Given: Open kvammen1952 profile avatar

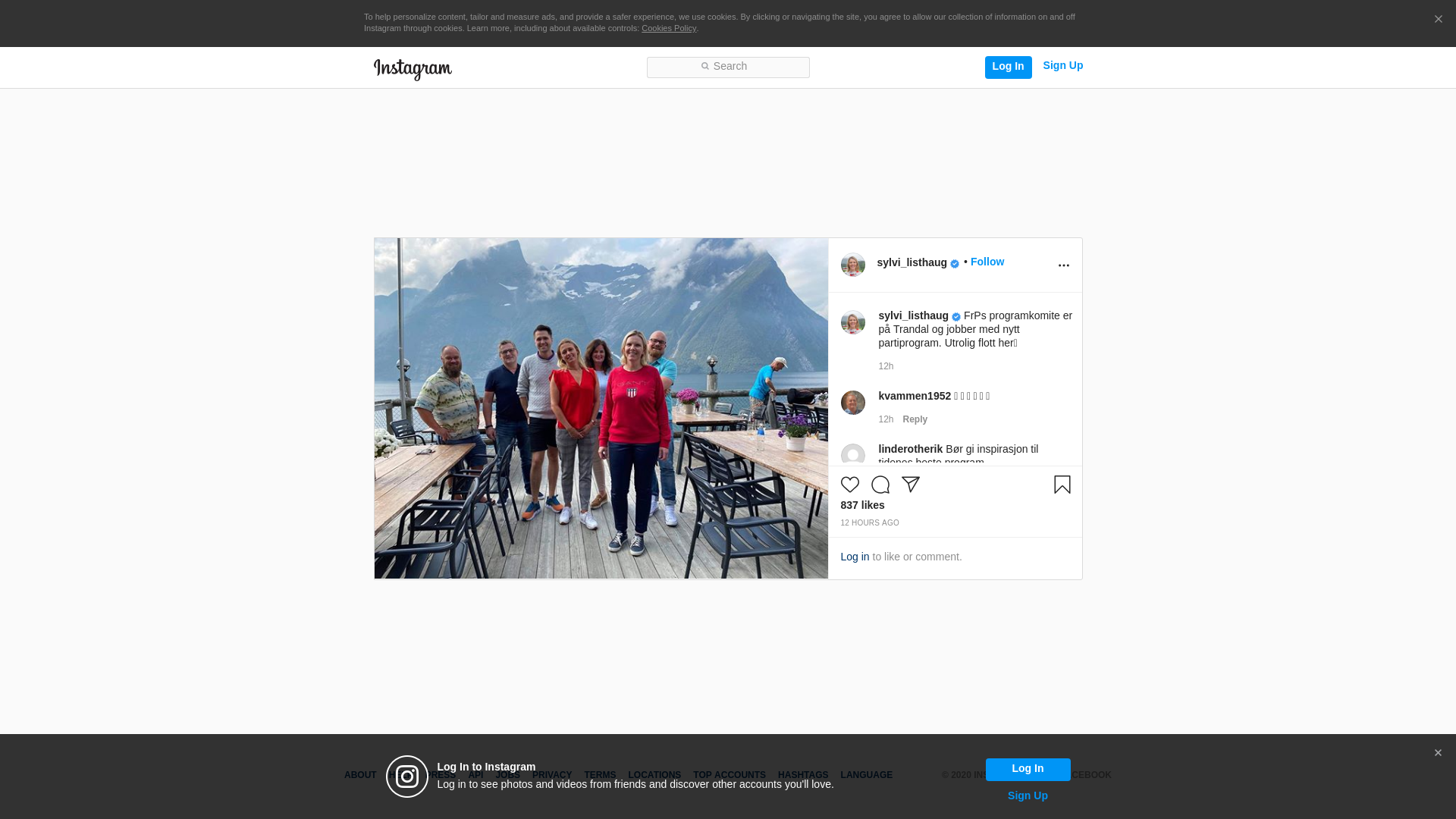Looking at the screenshot, I should (x=853, y=403).
